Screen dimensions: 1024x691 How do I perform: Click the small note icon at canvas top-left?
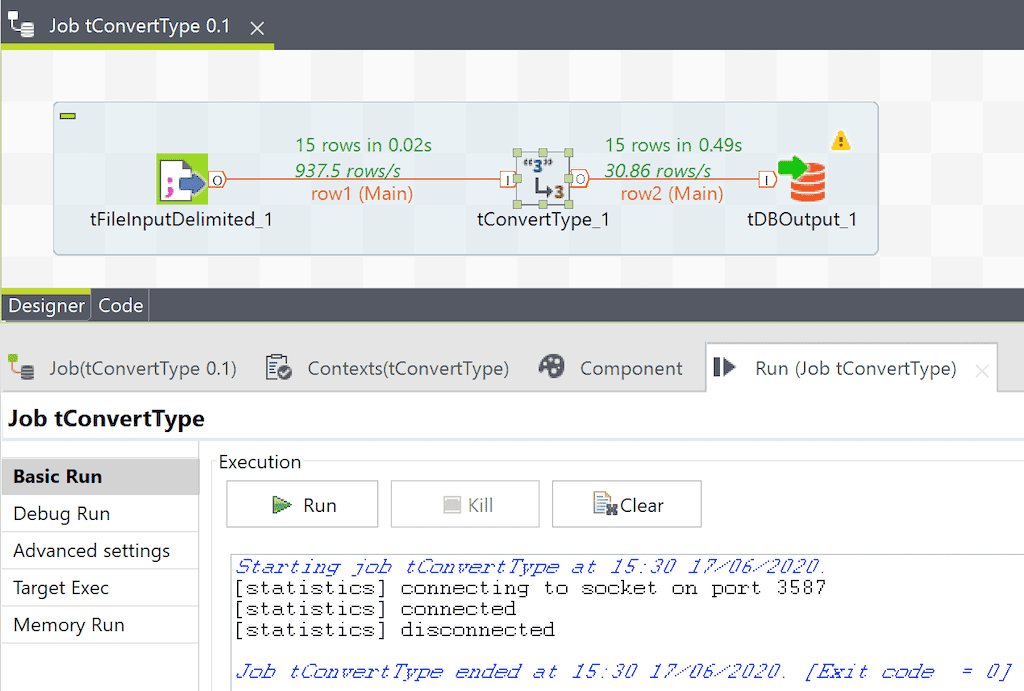(x=67, y=116)
